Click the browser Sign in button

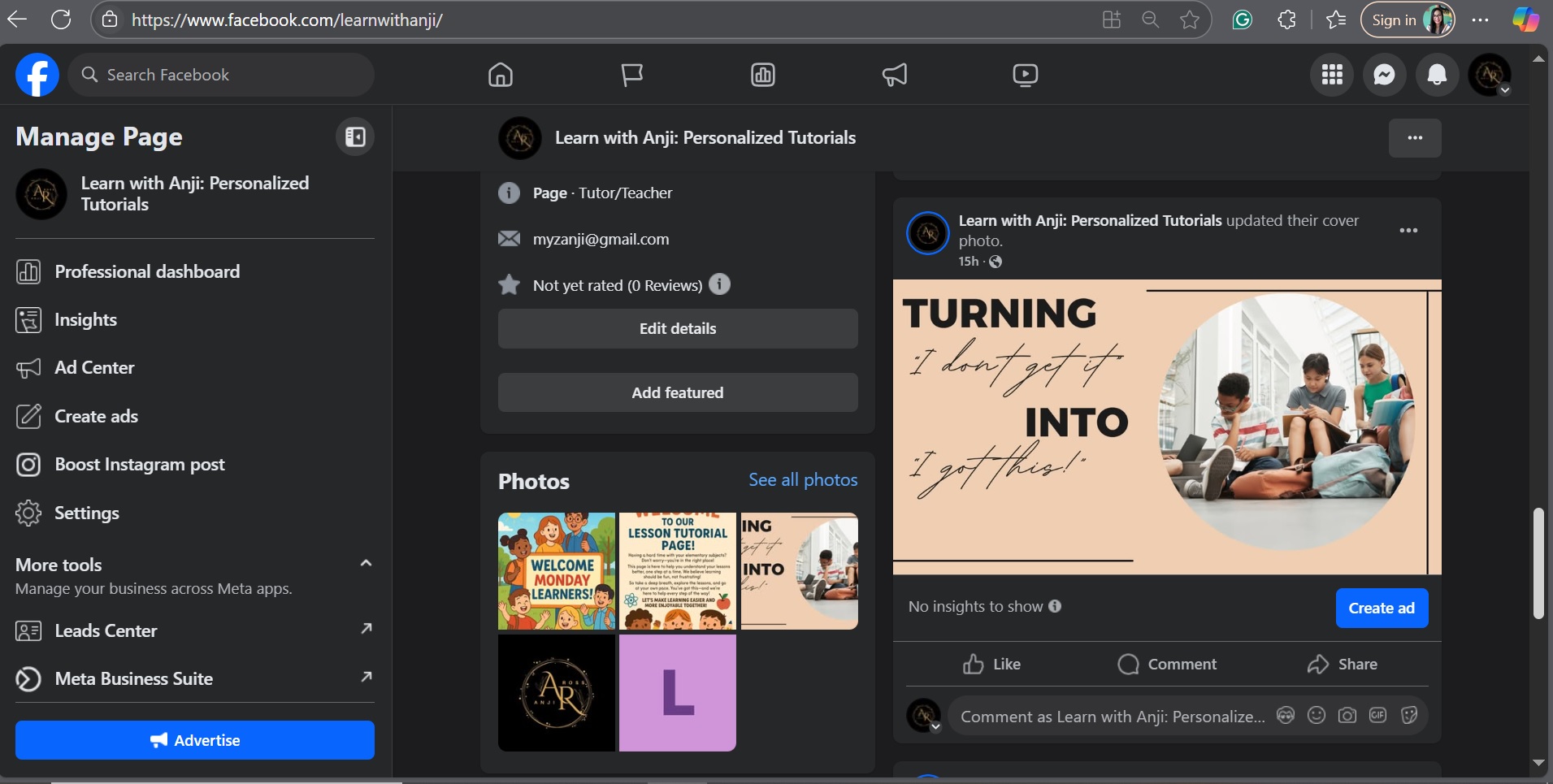(x=1408, y=19)
